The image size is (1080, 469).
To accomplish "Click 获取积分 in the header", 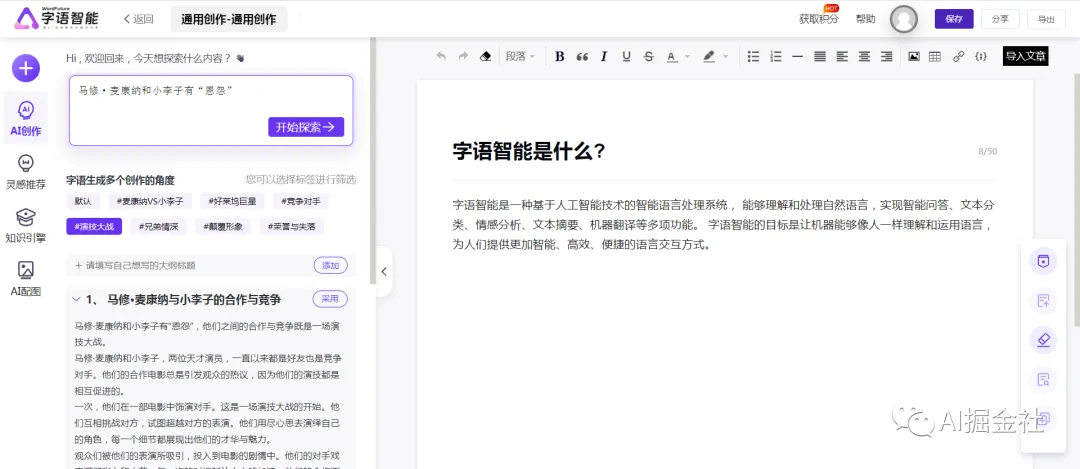I will (819, 19).
